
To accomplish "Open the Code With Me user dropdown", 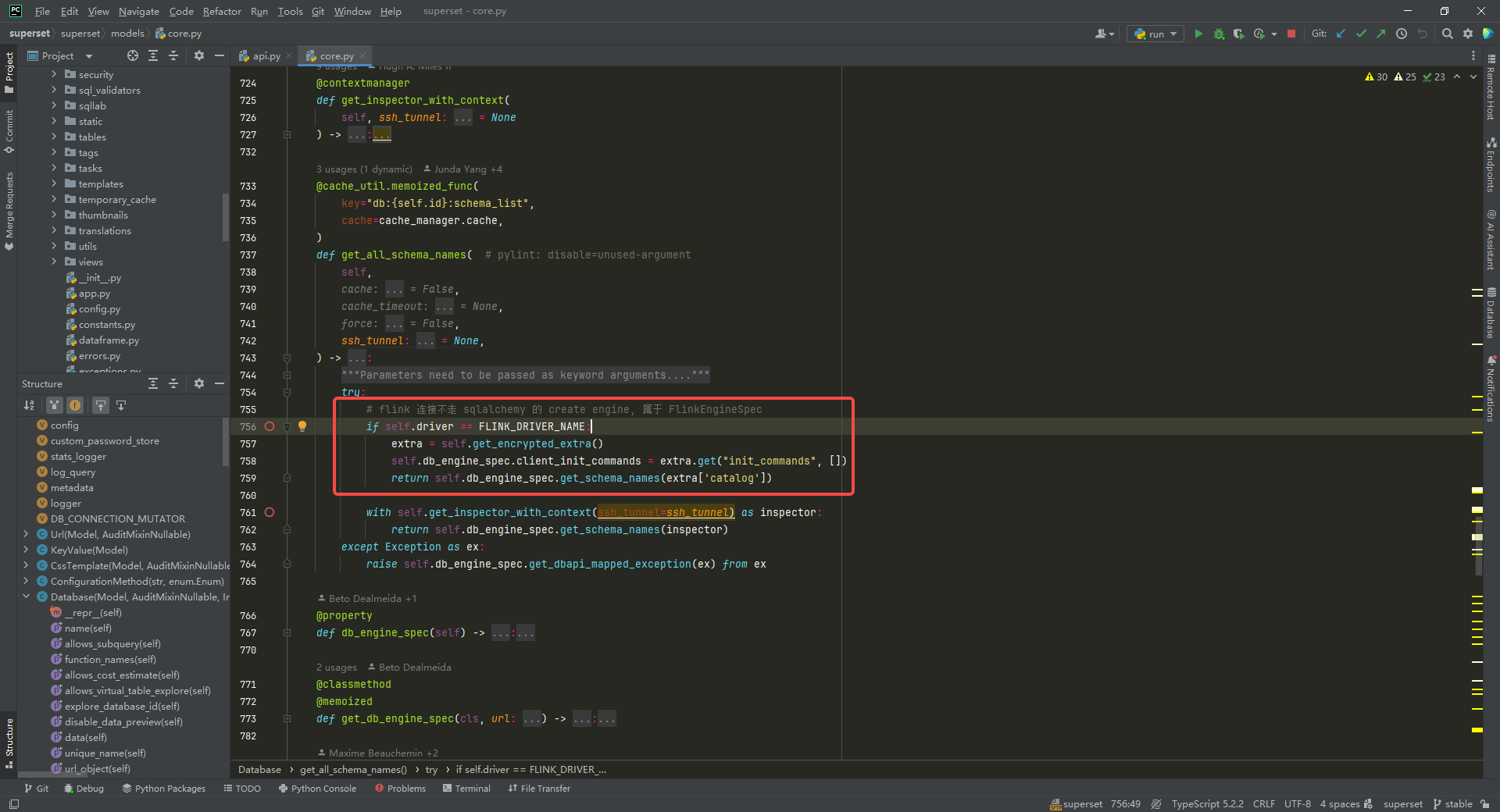I will 1104,34.
